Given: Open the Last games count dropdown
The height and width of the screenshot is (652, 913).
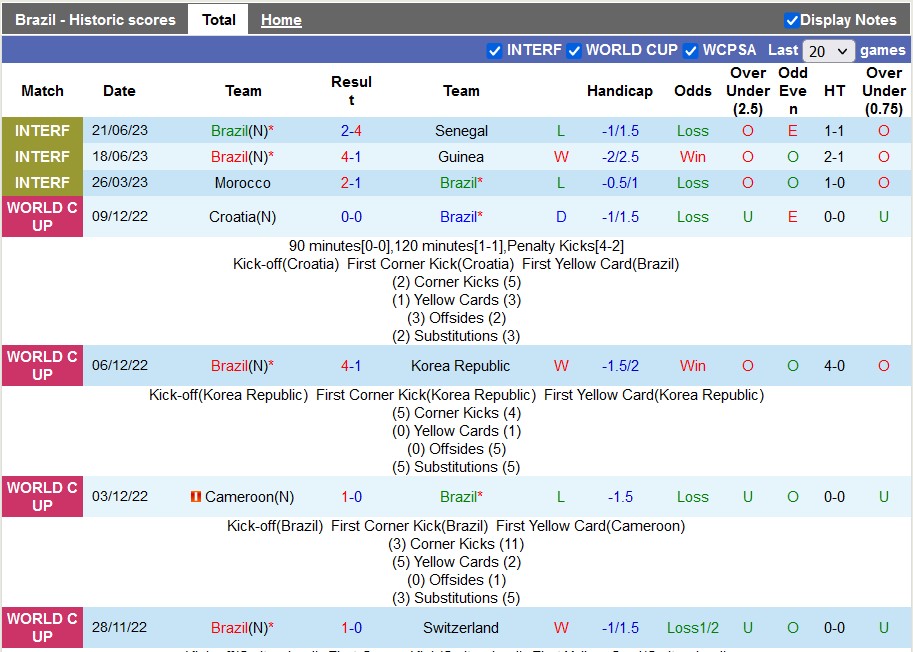Looking at the screenshot, I should [x=828, y=51].
